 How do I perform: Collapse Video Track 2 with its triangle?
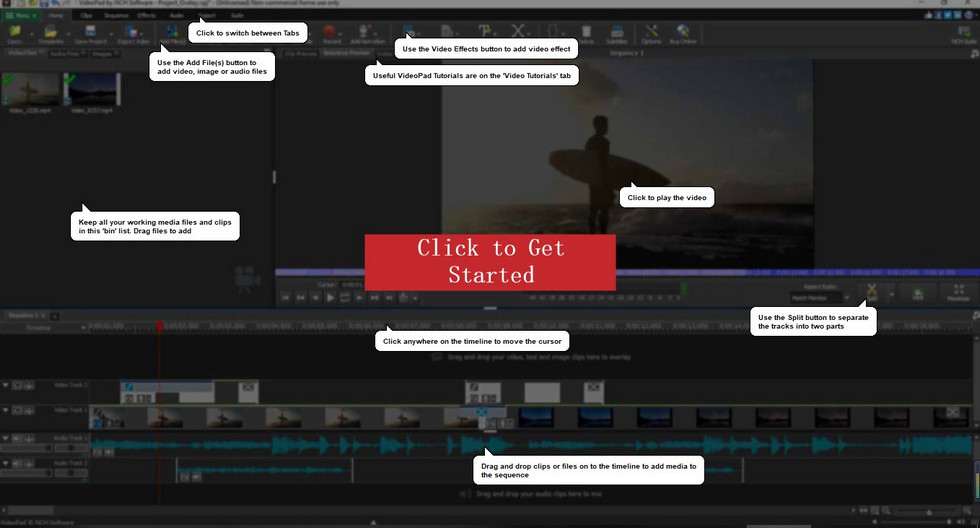[6, 386]
